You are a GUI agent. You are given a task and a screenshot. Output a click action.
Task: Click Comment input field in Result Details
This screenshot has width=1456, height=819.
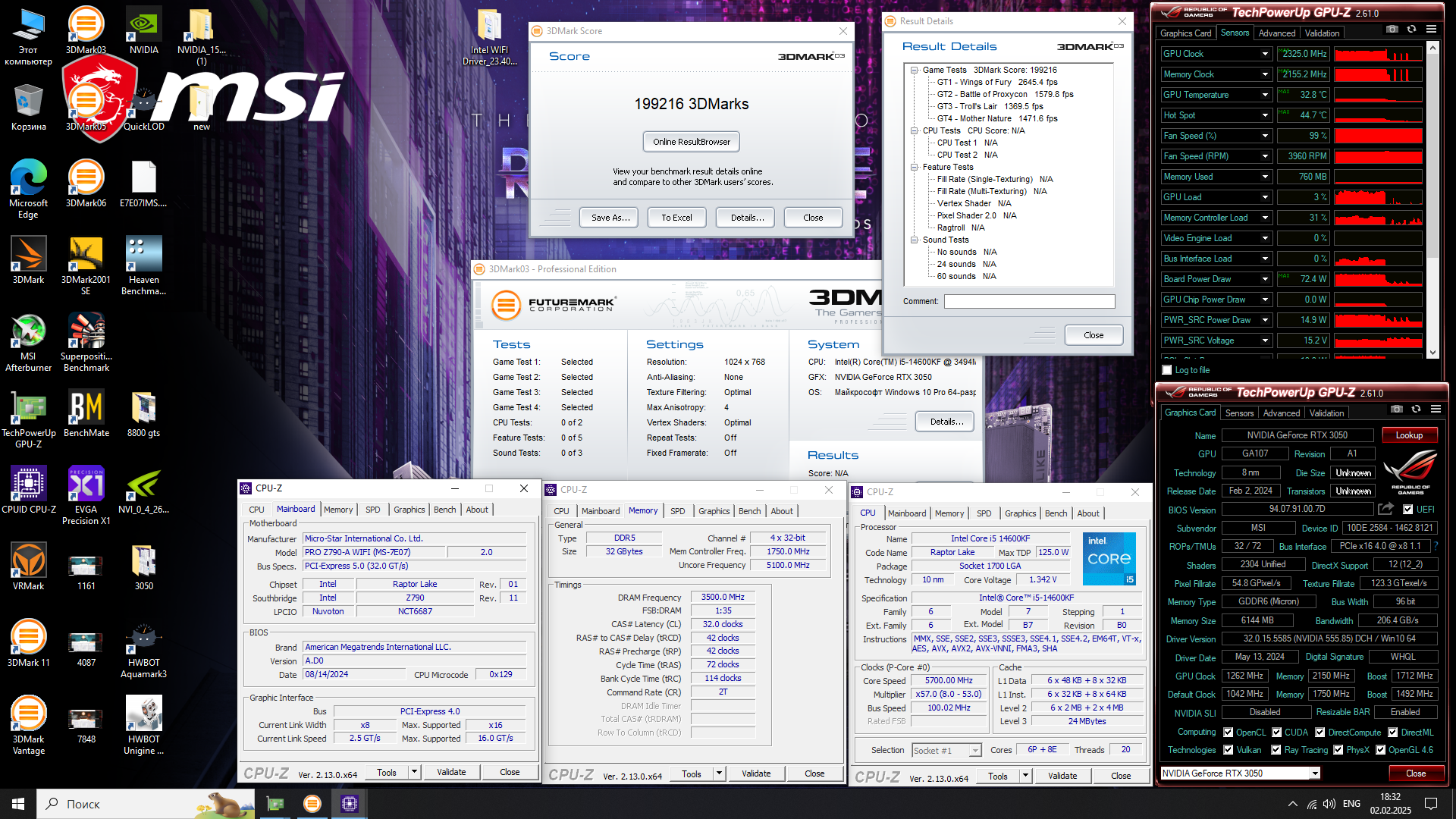click(x=1029, y=301)
